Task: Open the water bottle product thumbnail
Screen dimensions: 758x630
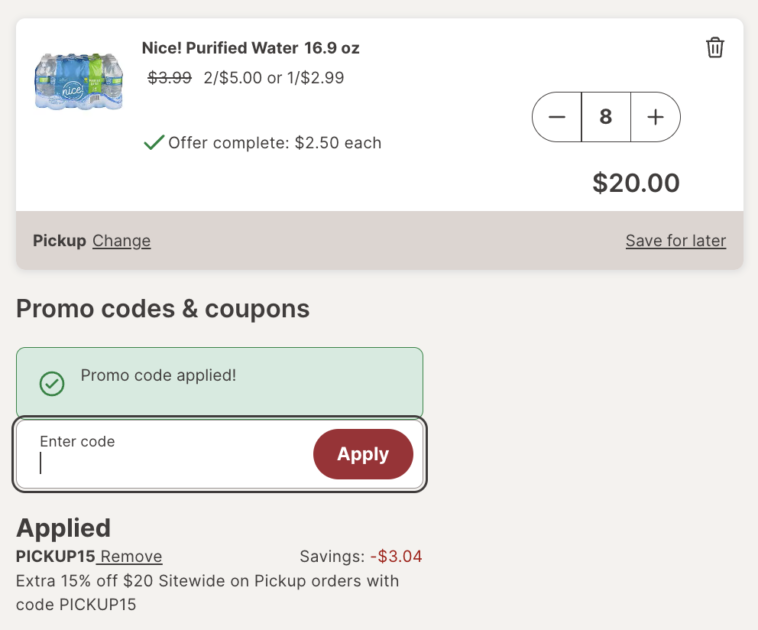Action: 79,82
